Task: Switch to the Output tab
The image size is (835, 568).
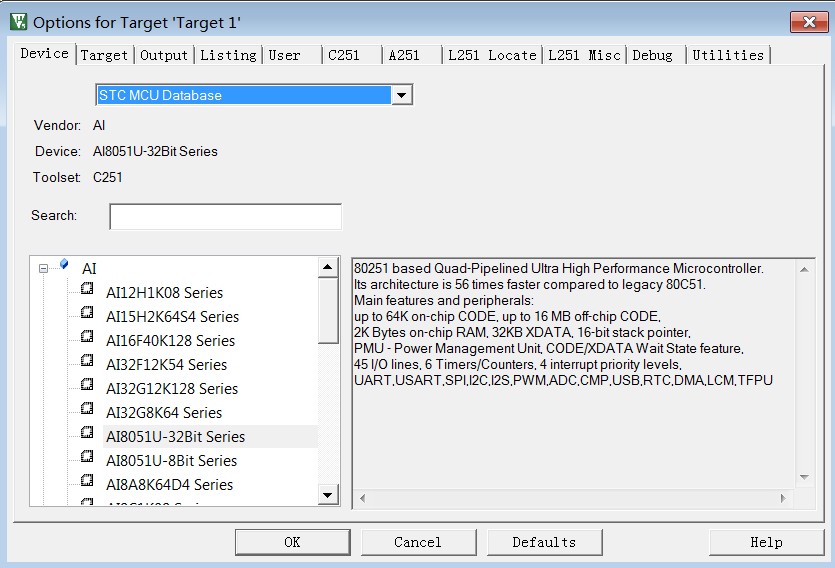Action: point(164,55)
